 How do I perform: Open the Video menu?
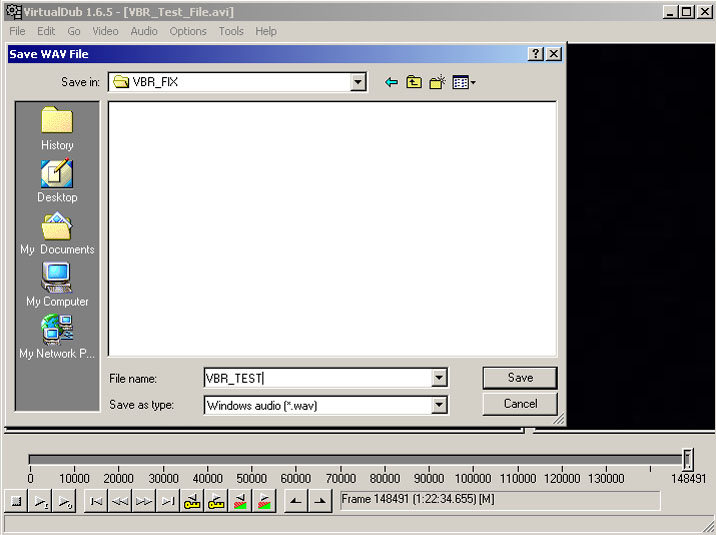(x=105, y=31)
